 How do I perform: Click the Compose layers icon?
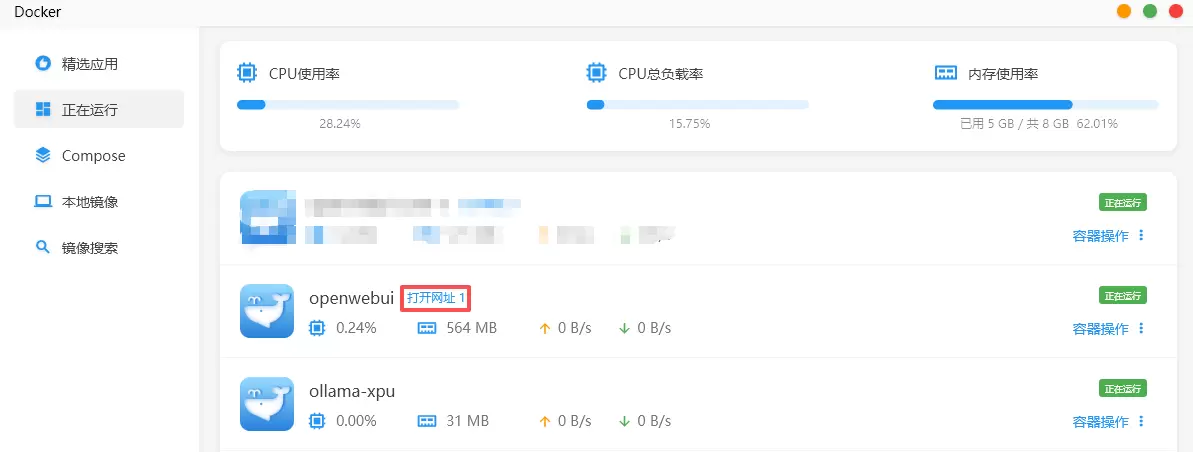point(43,155)
